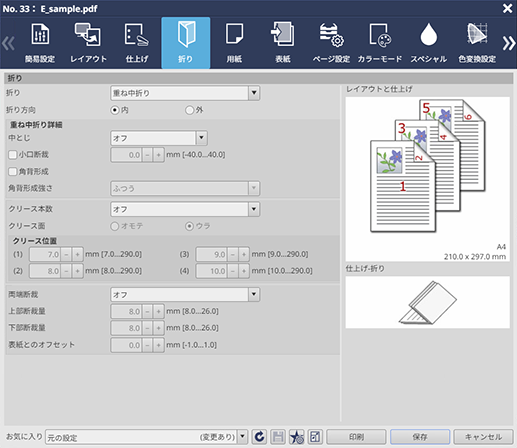Click the 印刷 print button

point(356,437)
